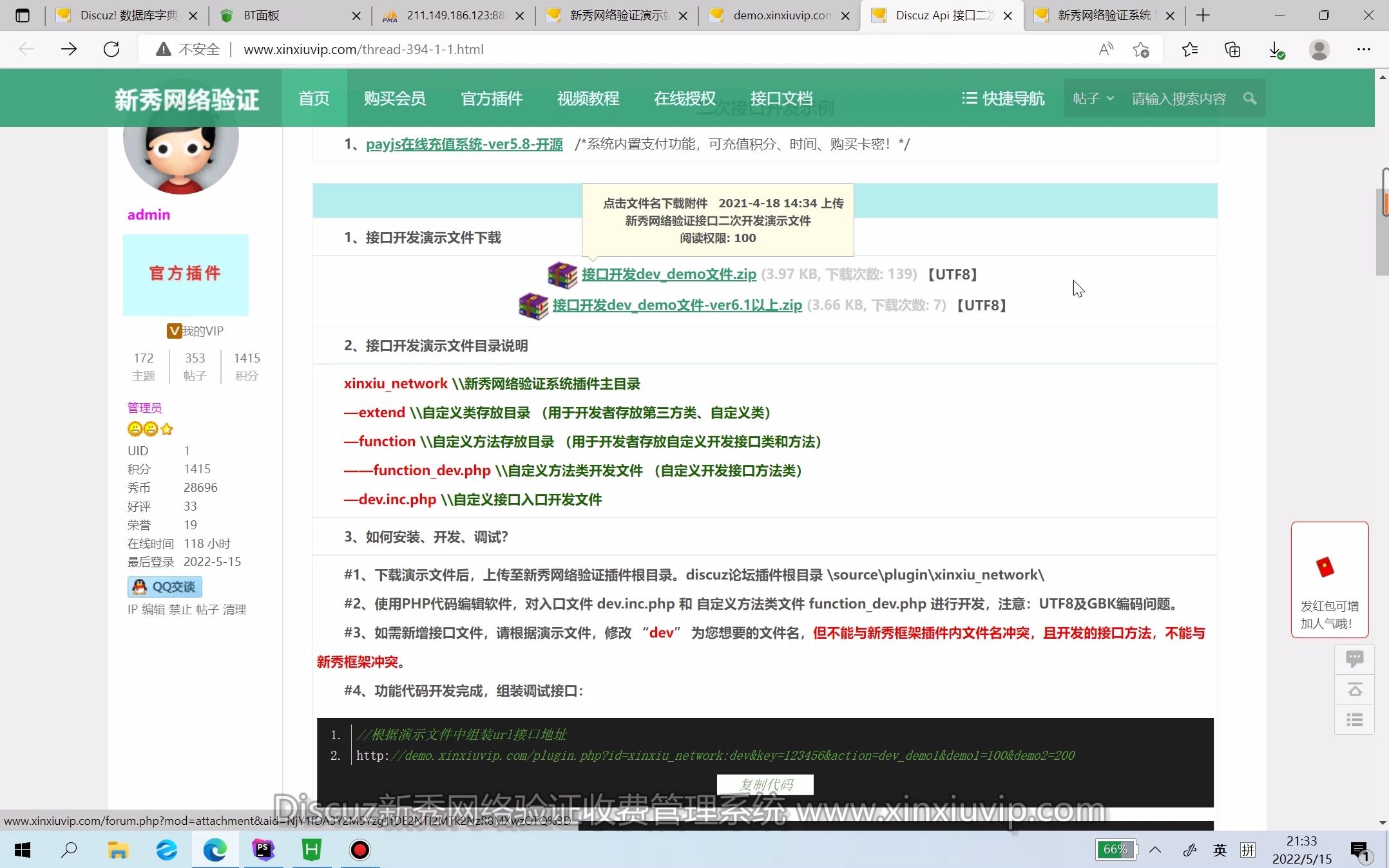Switch to the 新秀网络验证系统 tab
The height and width of the screenshot is (868, 1389).
pyautogui.click(x=1103, y=15)
